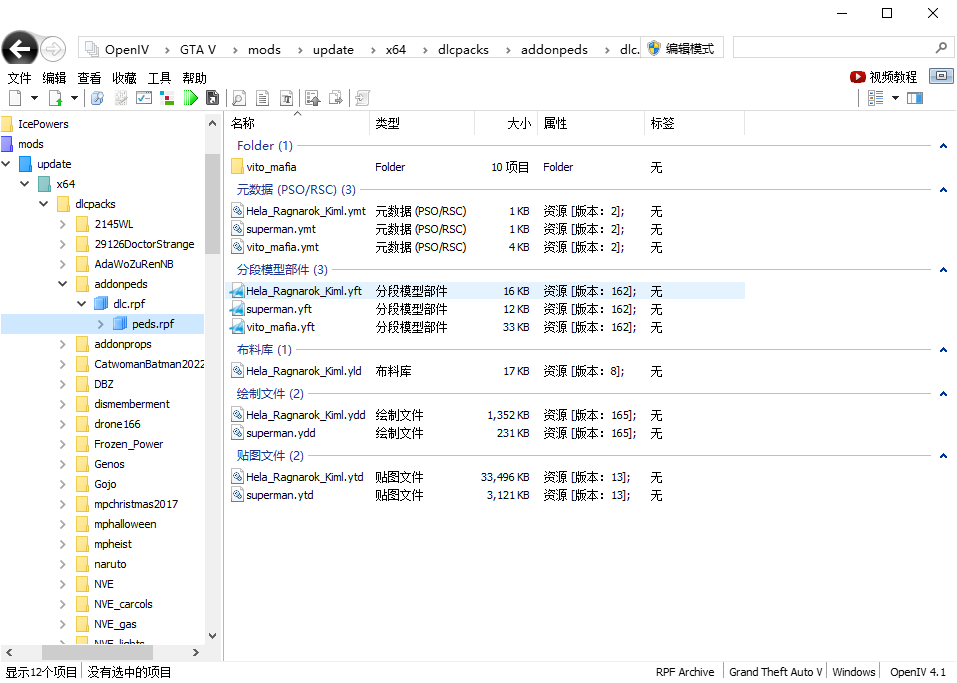Select the Frozen_Power folder in tree
957x683 pixels.
click(128, 444)
